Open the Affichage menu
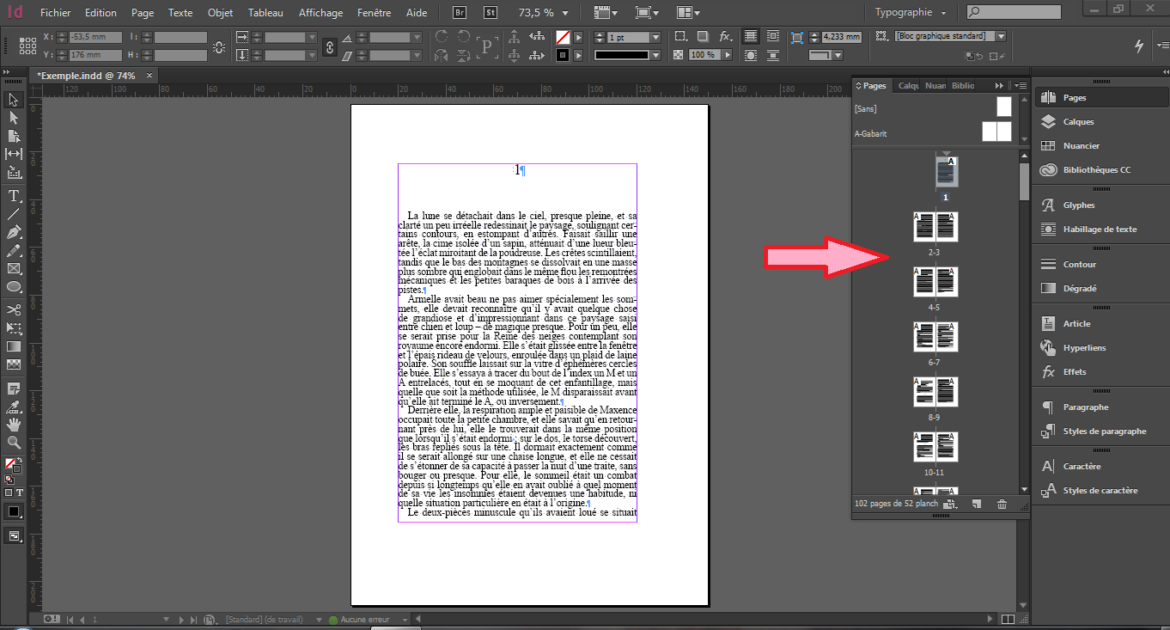The height and width of the screenshot is (630, 1170). coord(319,13)
